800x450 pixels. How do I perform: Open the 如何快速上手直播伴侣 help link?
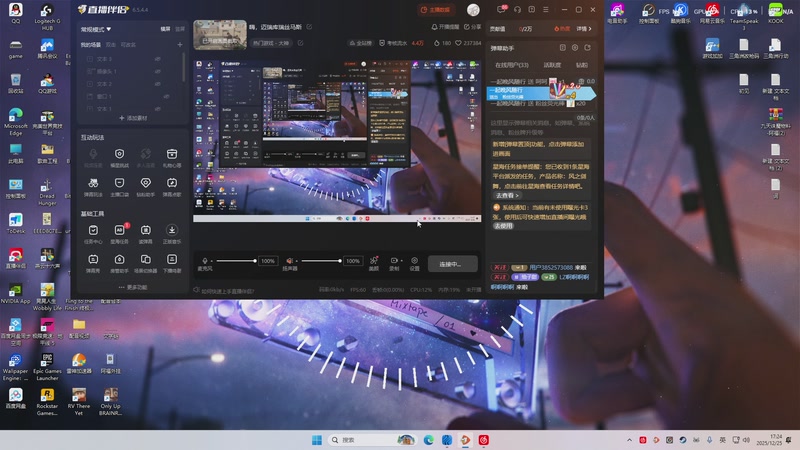[223, 291]
